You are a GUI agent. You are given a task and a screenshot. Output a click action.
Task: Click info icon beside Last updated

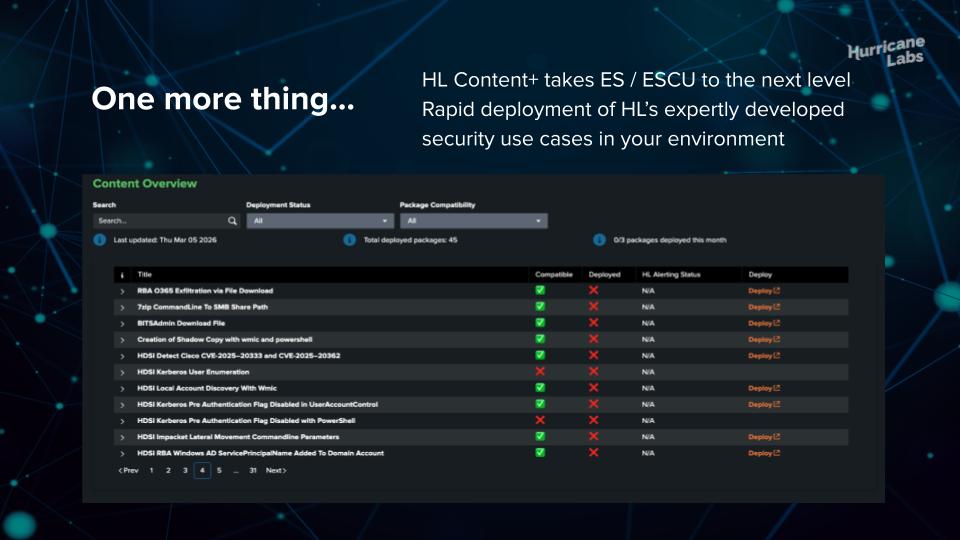coord(100,240)
